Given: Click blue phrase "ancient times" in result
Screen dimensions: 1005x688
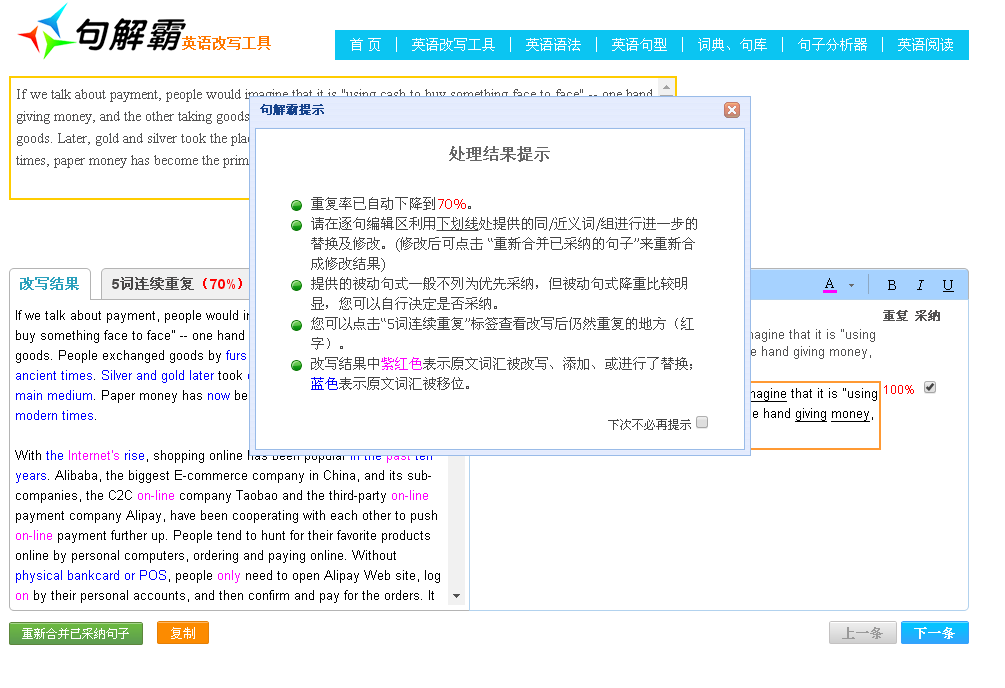Looking at the screenshot, I should [x=54, y=376].
